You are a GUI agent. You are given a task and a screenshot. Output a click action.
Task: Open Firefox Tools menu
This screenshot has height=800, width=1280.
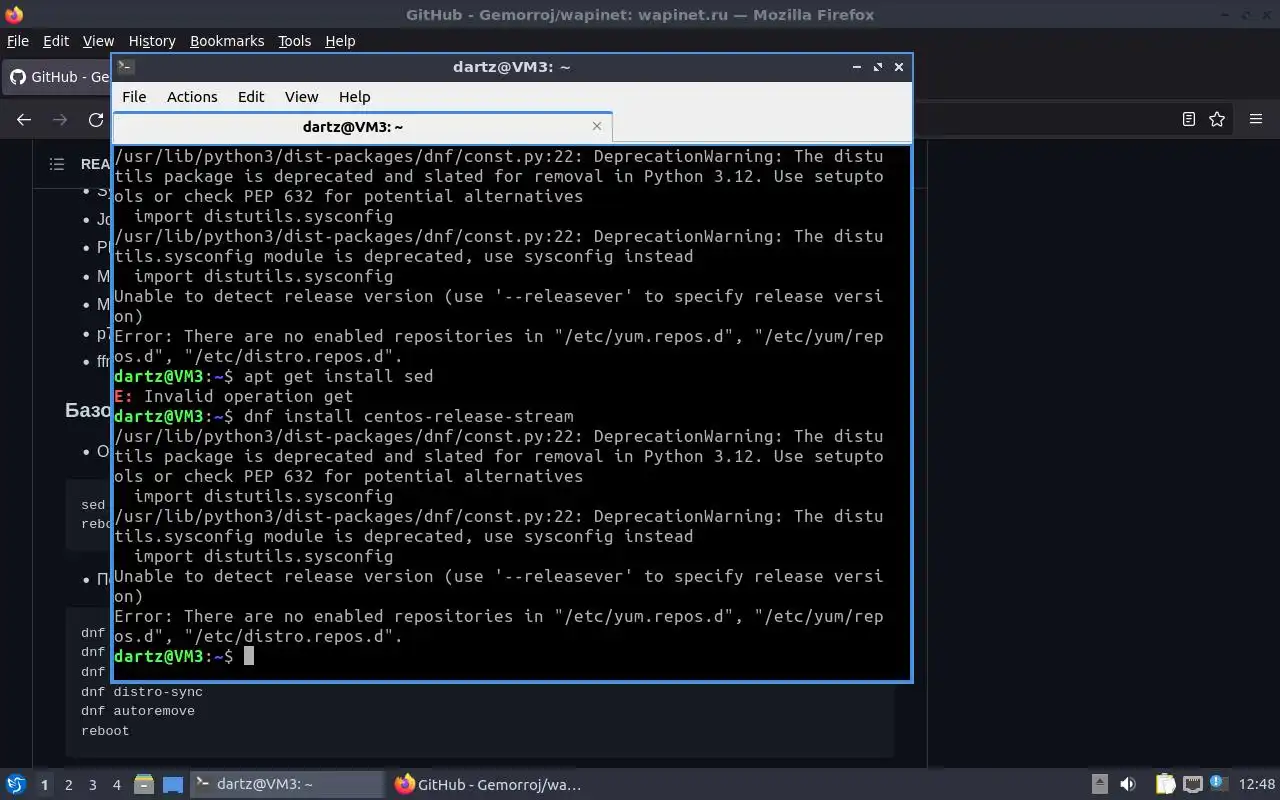tap(294, 41)
